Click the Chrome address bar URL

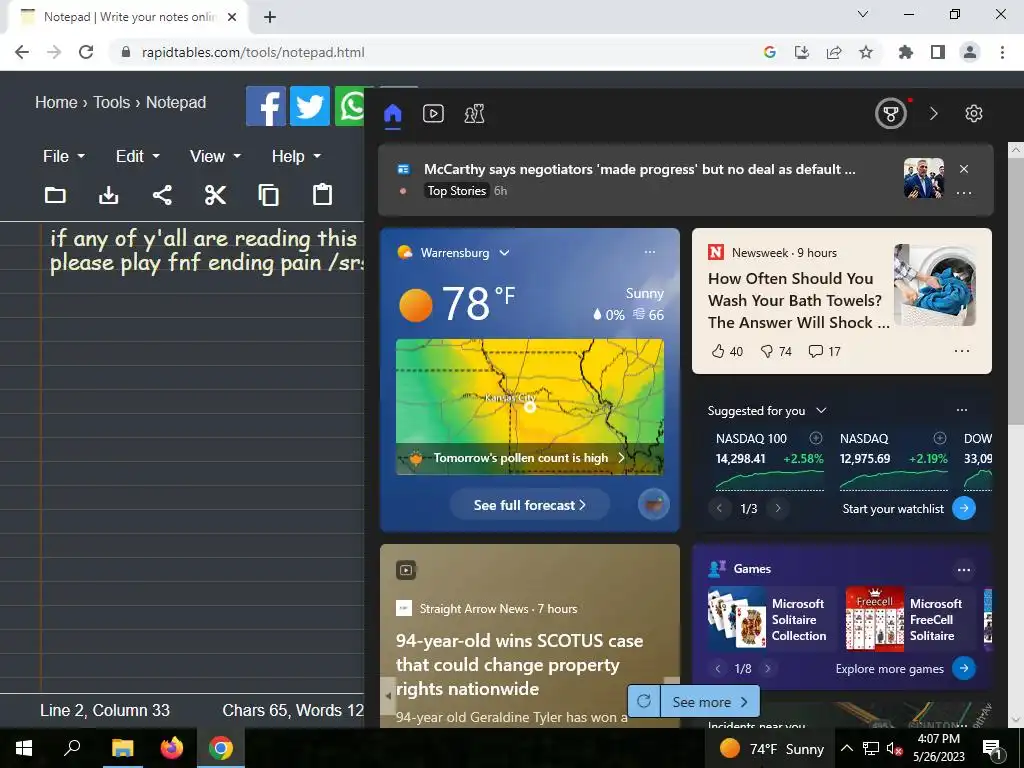click(x=253, y=52)
